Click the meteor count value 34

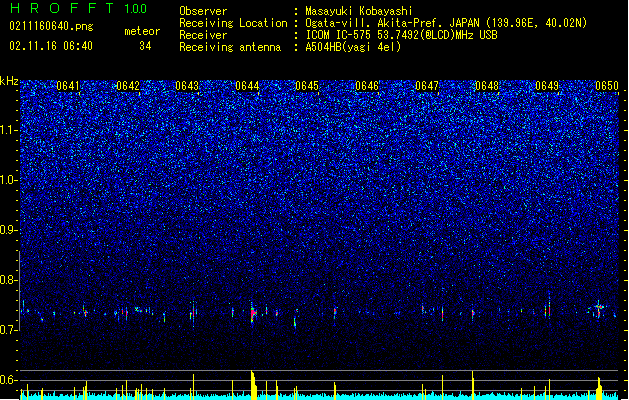tap(145, 46)
